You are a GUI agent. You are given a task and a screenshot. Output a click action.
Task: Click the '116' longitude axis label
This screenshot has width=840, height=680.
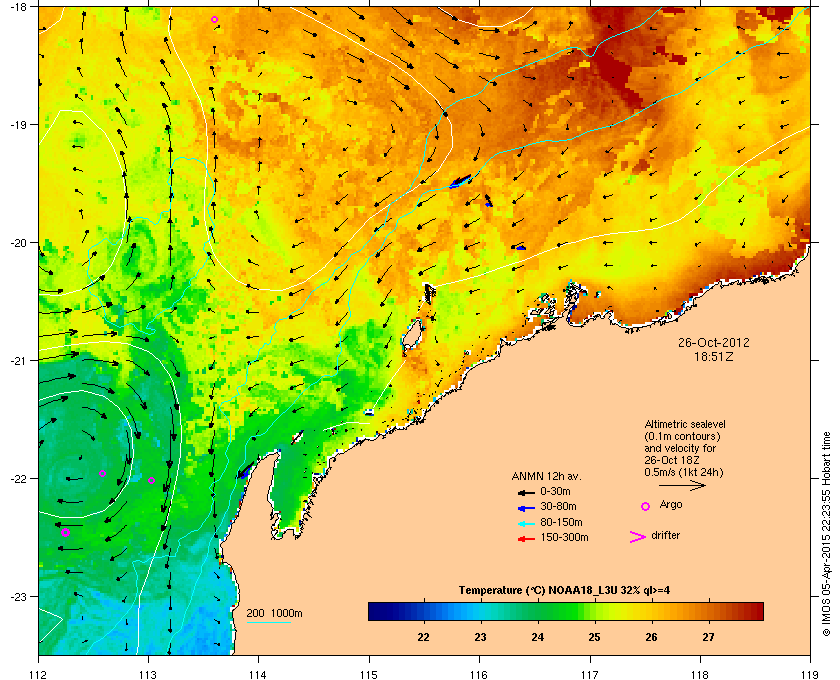(479, 674)
